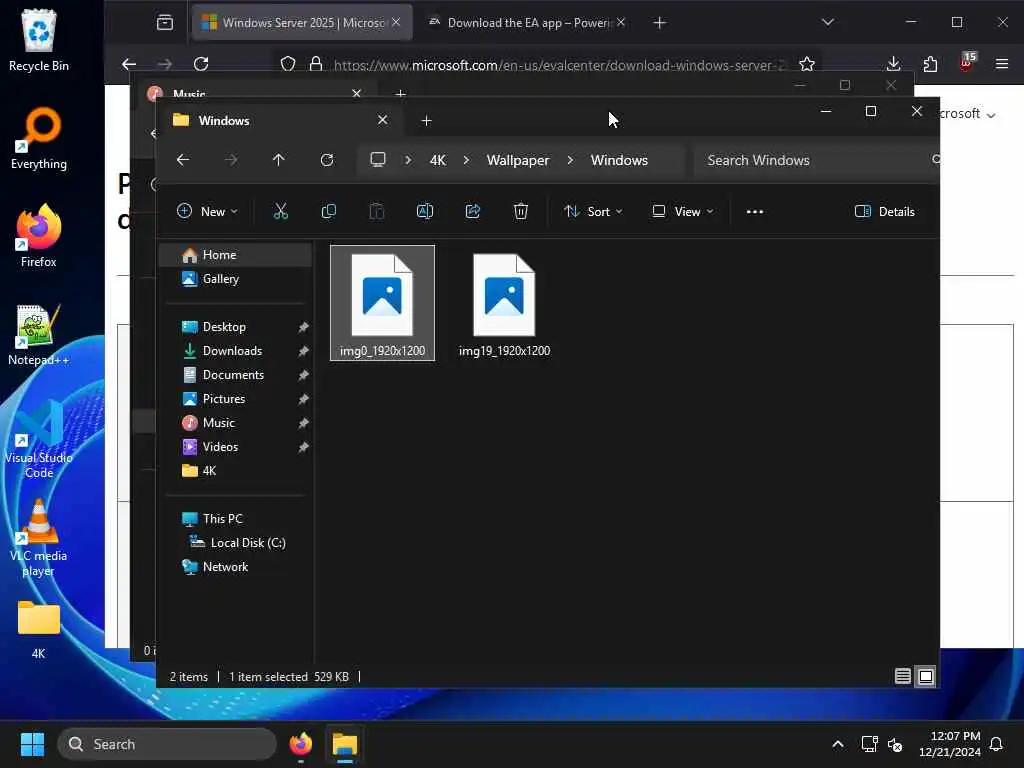Image resolution: width=1024 pixels, height=768 pixels.
Task: Close the Windows Explorer tab
Action: pos(382,120)
